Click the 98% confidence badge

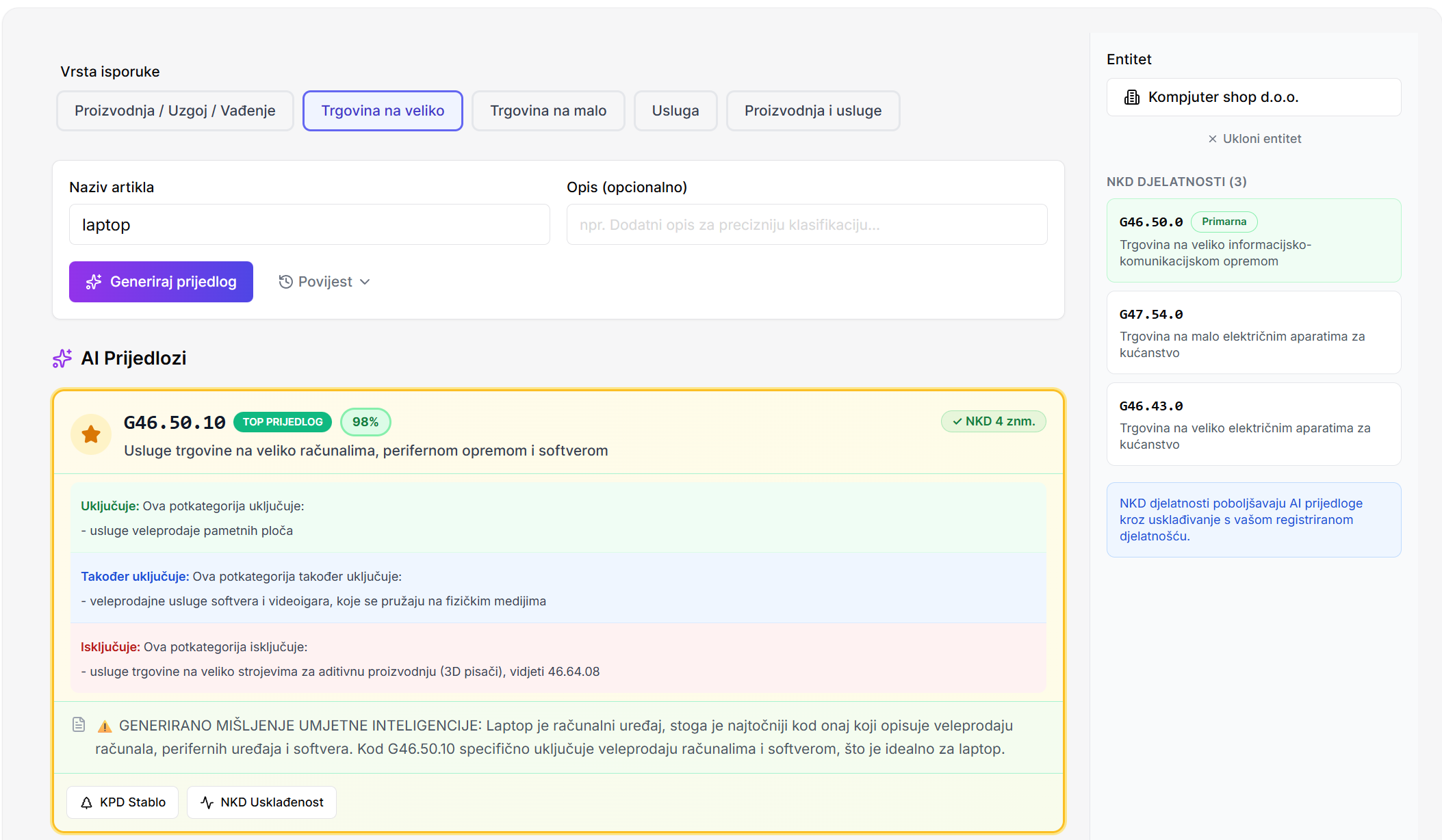point(365,422)
